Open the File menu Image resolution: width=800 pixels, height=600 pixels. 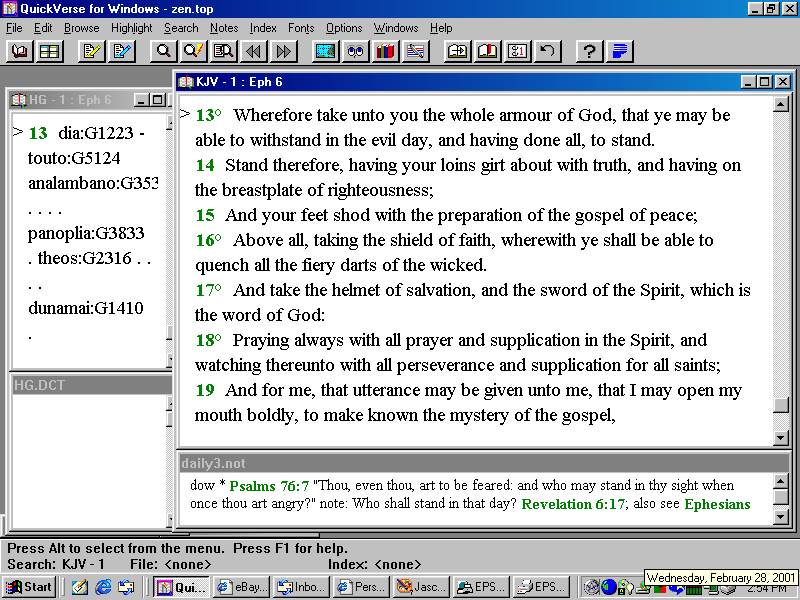14,28
